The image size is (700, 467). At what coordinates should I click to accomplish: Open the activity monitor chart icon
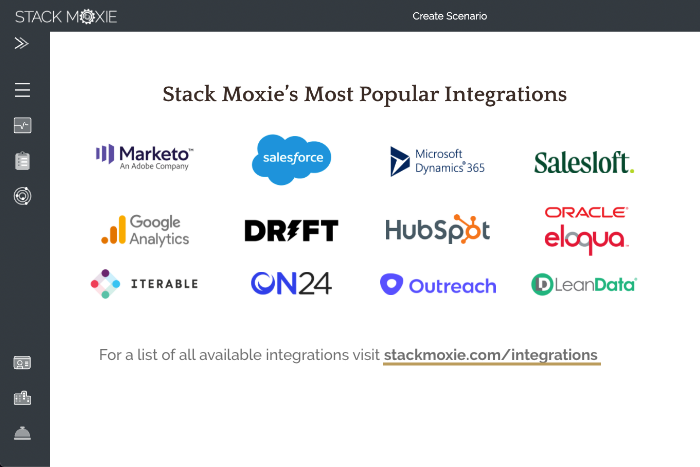[22, 126]
